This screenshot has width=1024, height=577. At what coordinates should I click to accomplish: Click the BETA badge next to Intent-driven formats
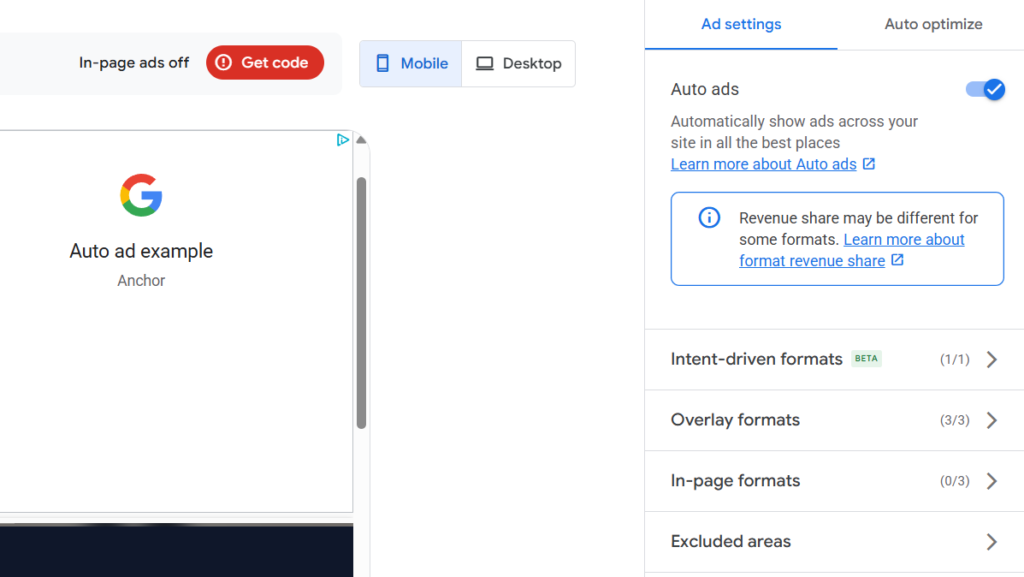tap(867, 358)
